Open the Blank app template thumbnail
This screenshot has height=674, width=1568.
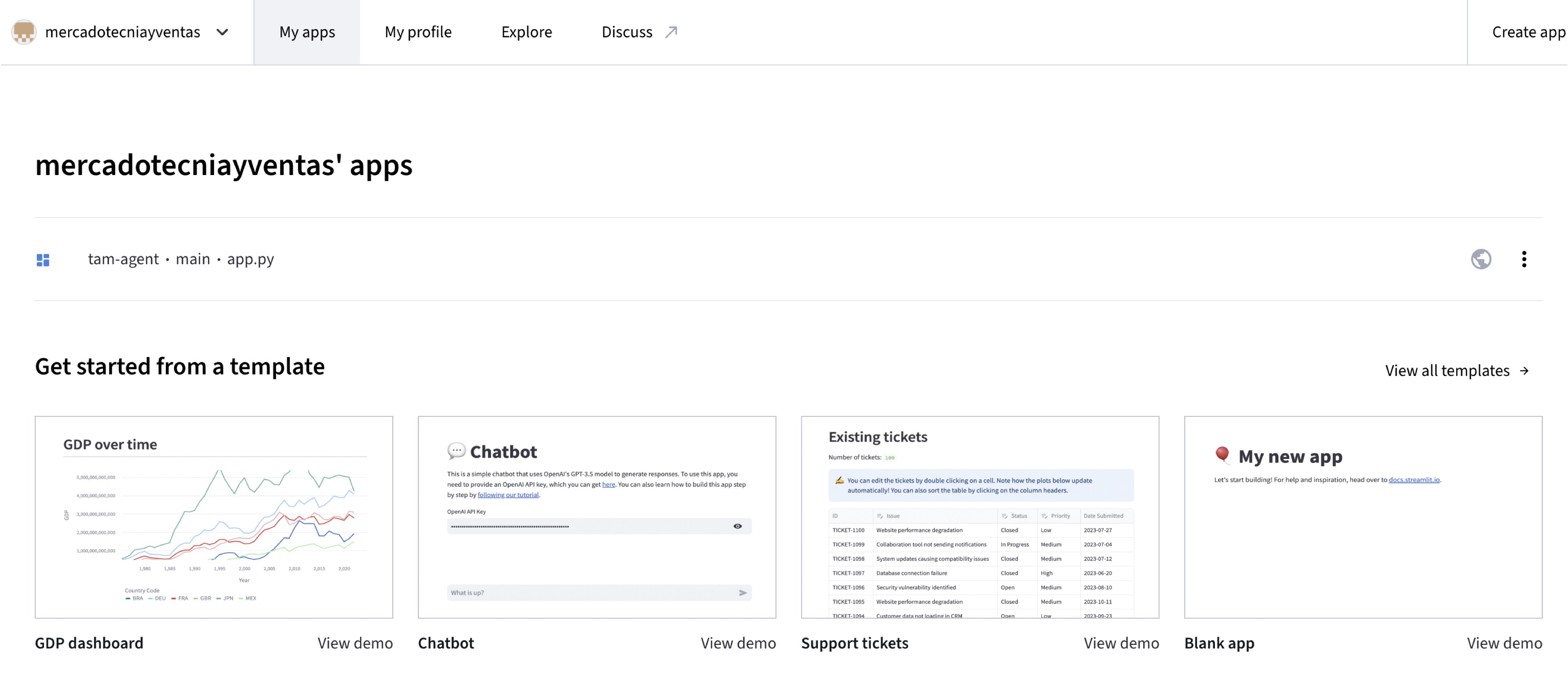click(x=1362, y=517)
